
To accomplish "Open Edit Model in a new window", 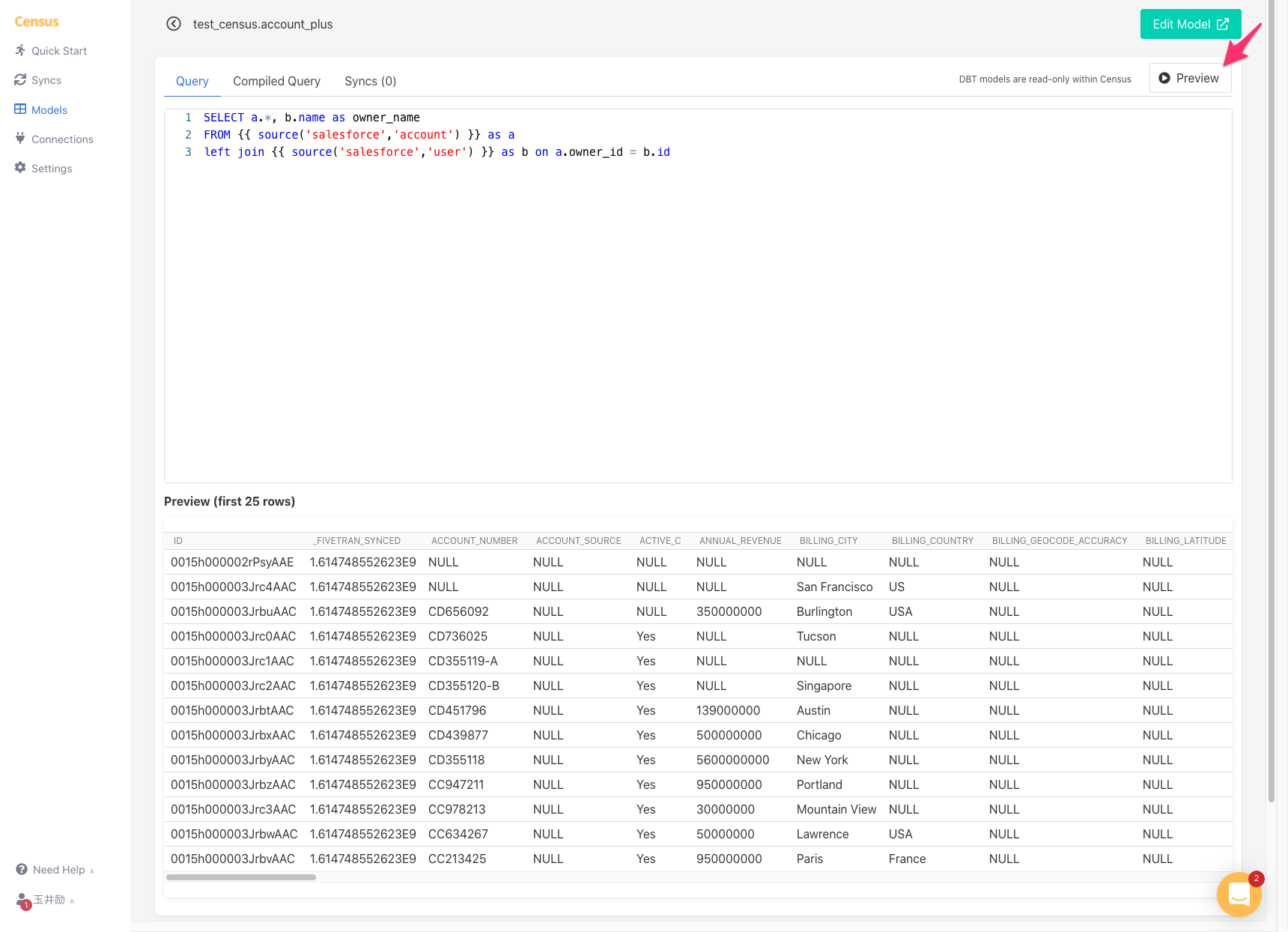I will click(1190, 23).
